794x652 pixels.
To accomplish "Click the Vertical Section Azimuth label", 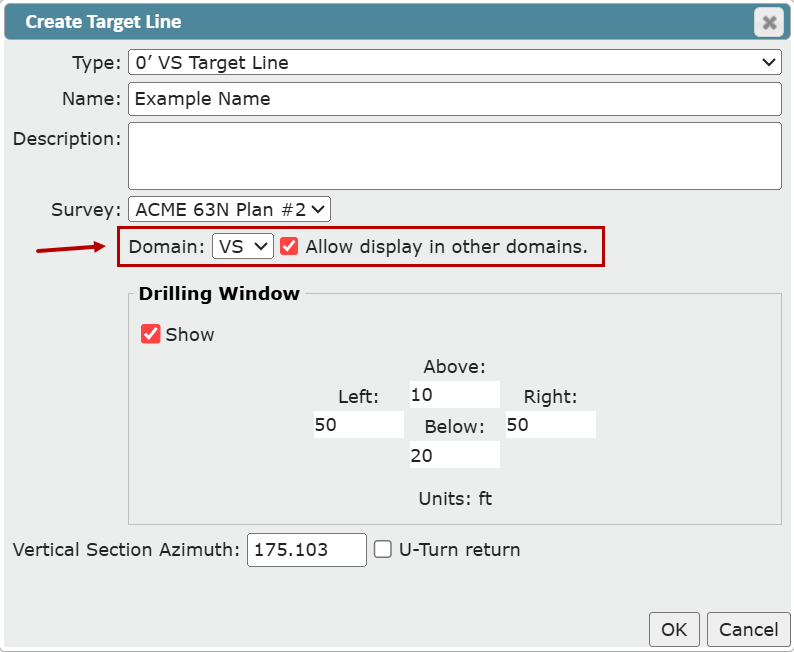I will 126,550.
